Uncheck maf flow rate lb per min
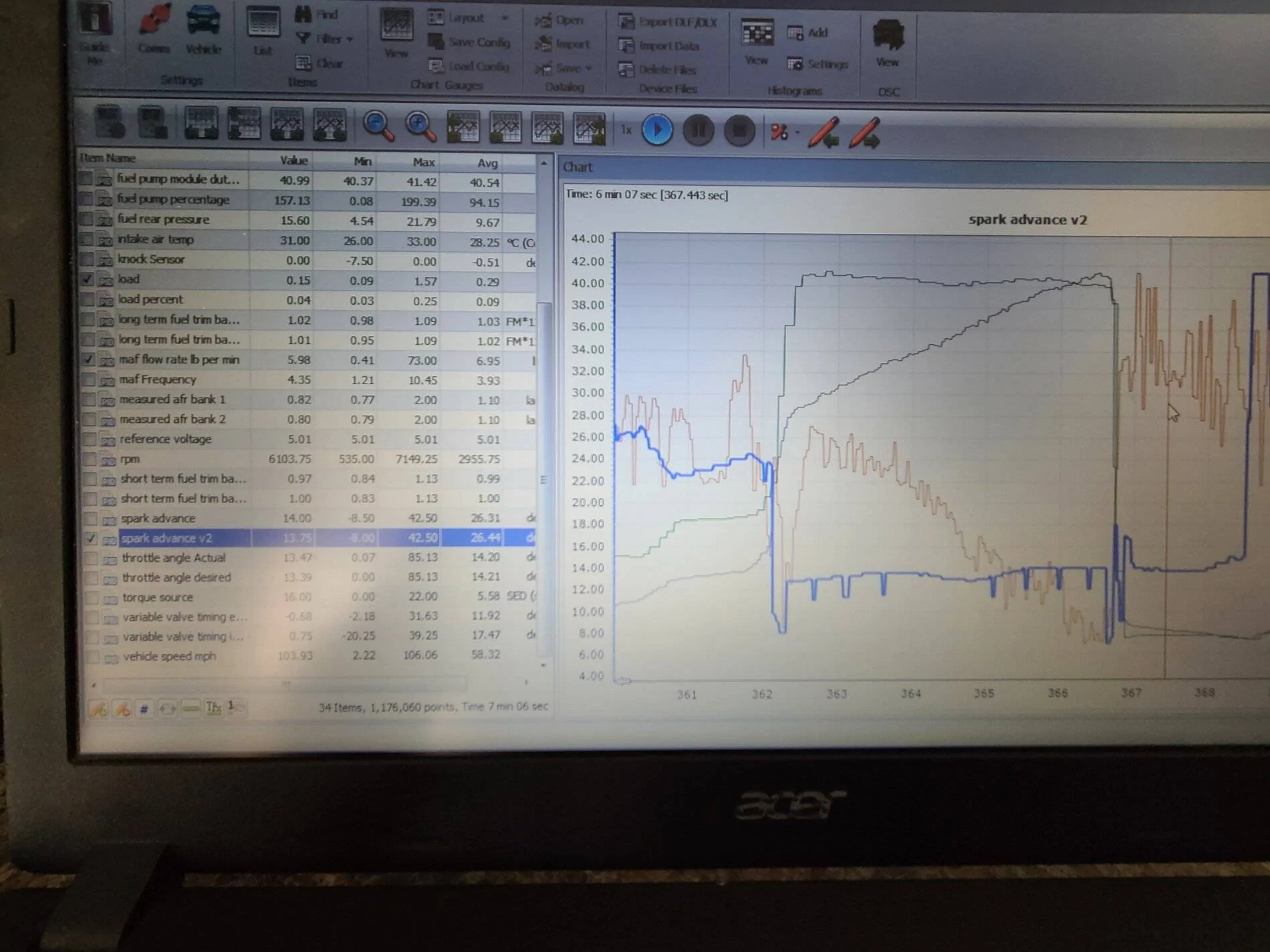The height and width of the screenshot is (952, 1270). pos(88,359)
